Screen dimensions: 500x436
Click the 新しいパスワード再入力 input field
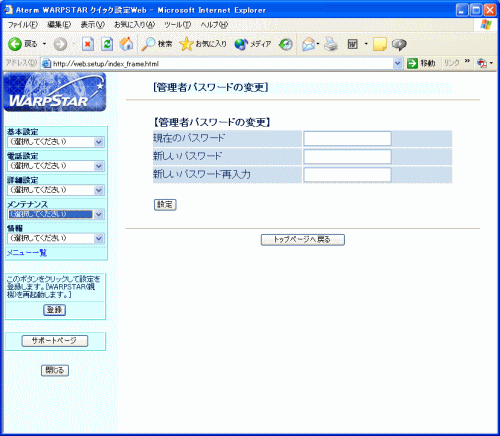[x=347, y=175]
